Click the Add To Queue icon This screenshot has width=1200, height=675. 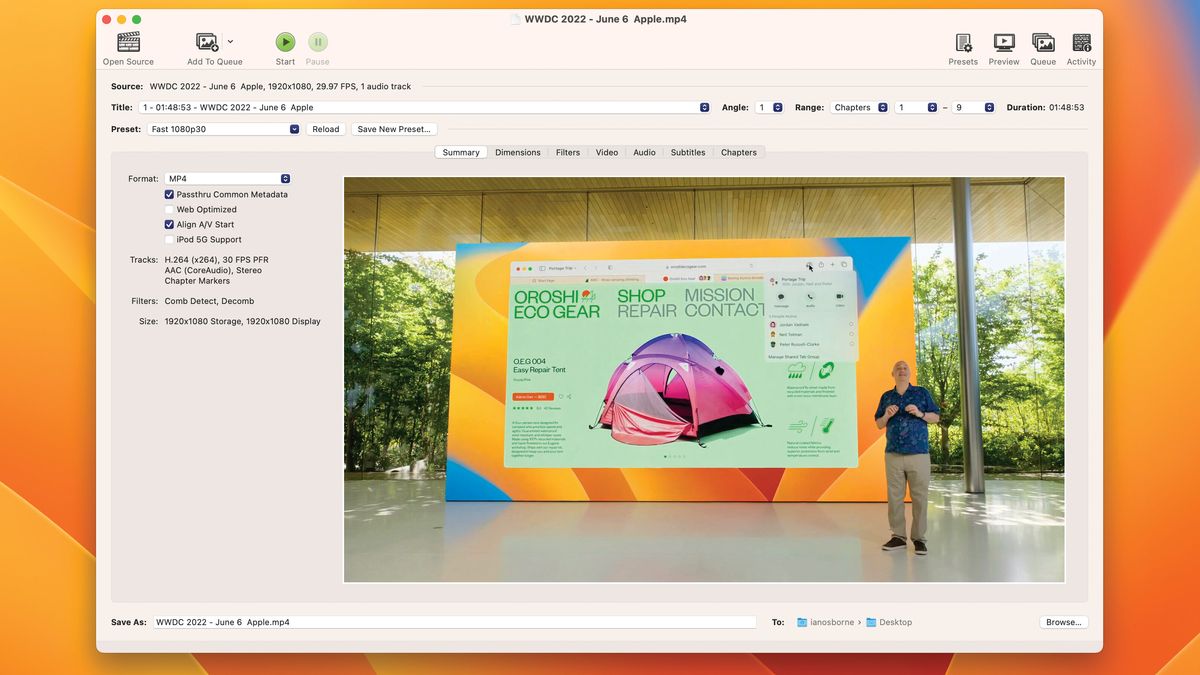[x=207, y=43]
